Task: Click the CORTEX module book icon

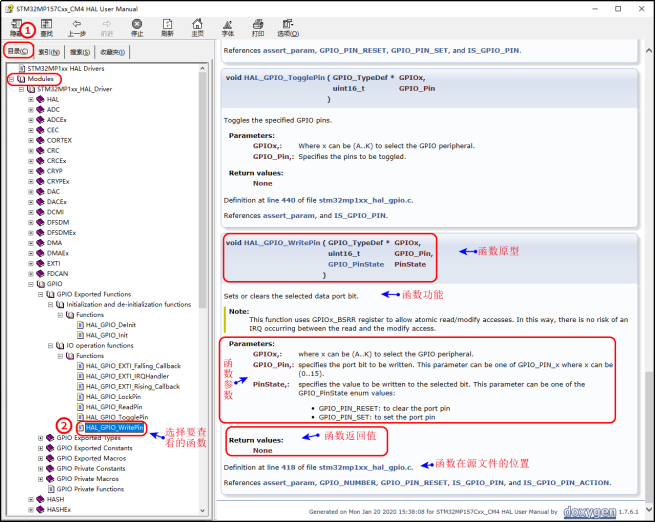Action: point(40,140)
